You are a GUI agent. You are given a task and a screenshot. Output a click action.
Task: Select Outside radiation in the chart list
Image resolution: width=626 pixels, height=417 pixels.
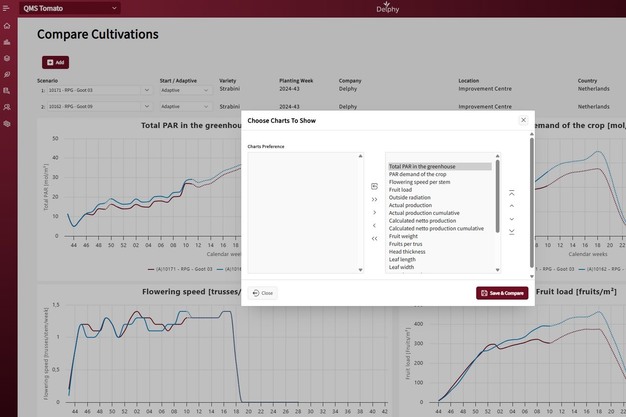click(409, 197)
